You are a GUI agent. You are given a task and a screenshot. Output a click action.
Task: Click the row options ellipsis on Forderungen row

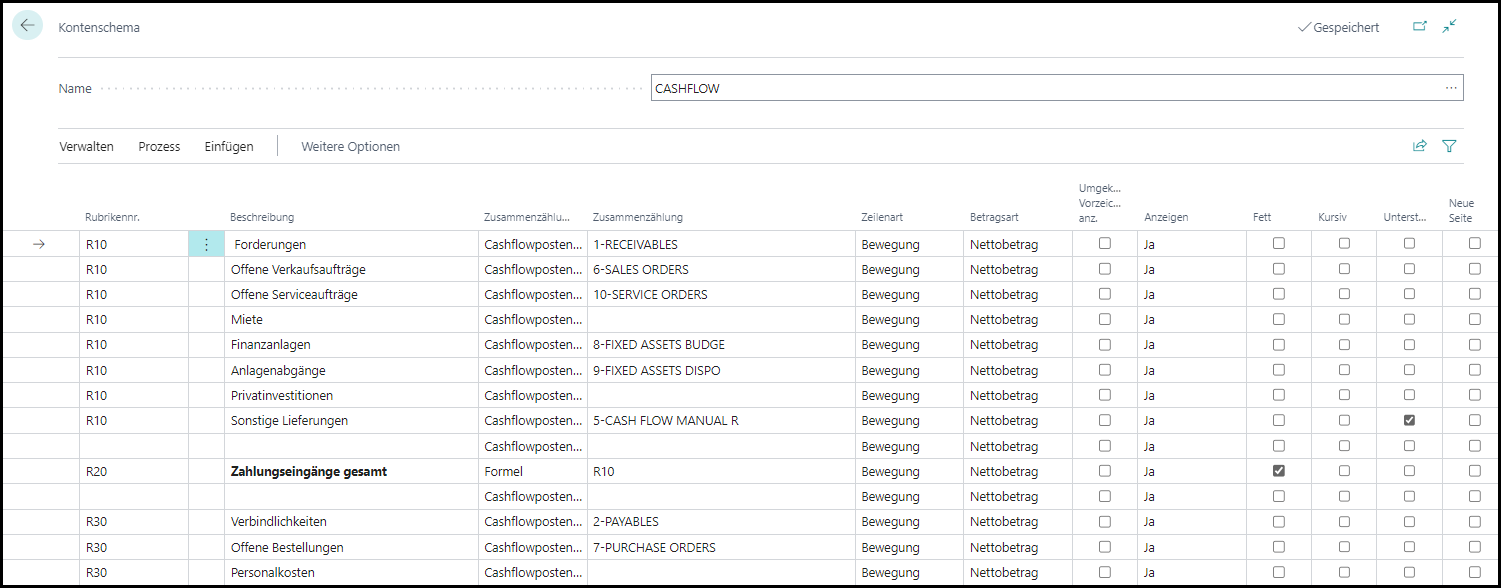pyautogui.click(x=206, y=243)
